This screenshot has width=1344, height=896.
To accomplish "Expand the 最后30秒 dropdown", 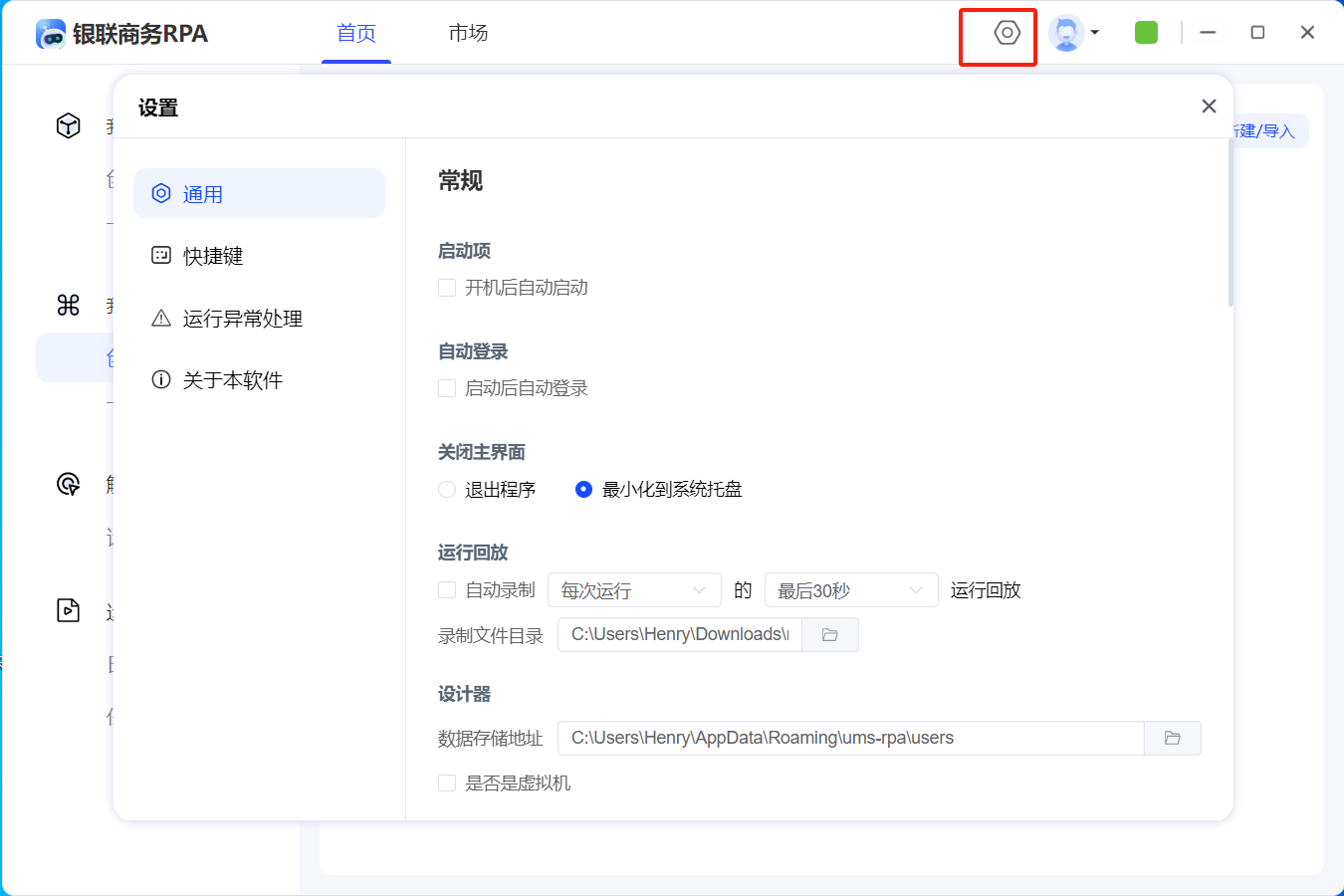I will 850,590.
